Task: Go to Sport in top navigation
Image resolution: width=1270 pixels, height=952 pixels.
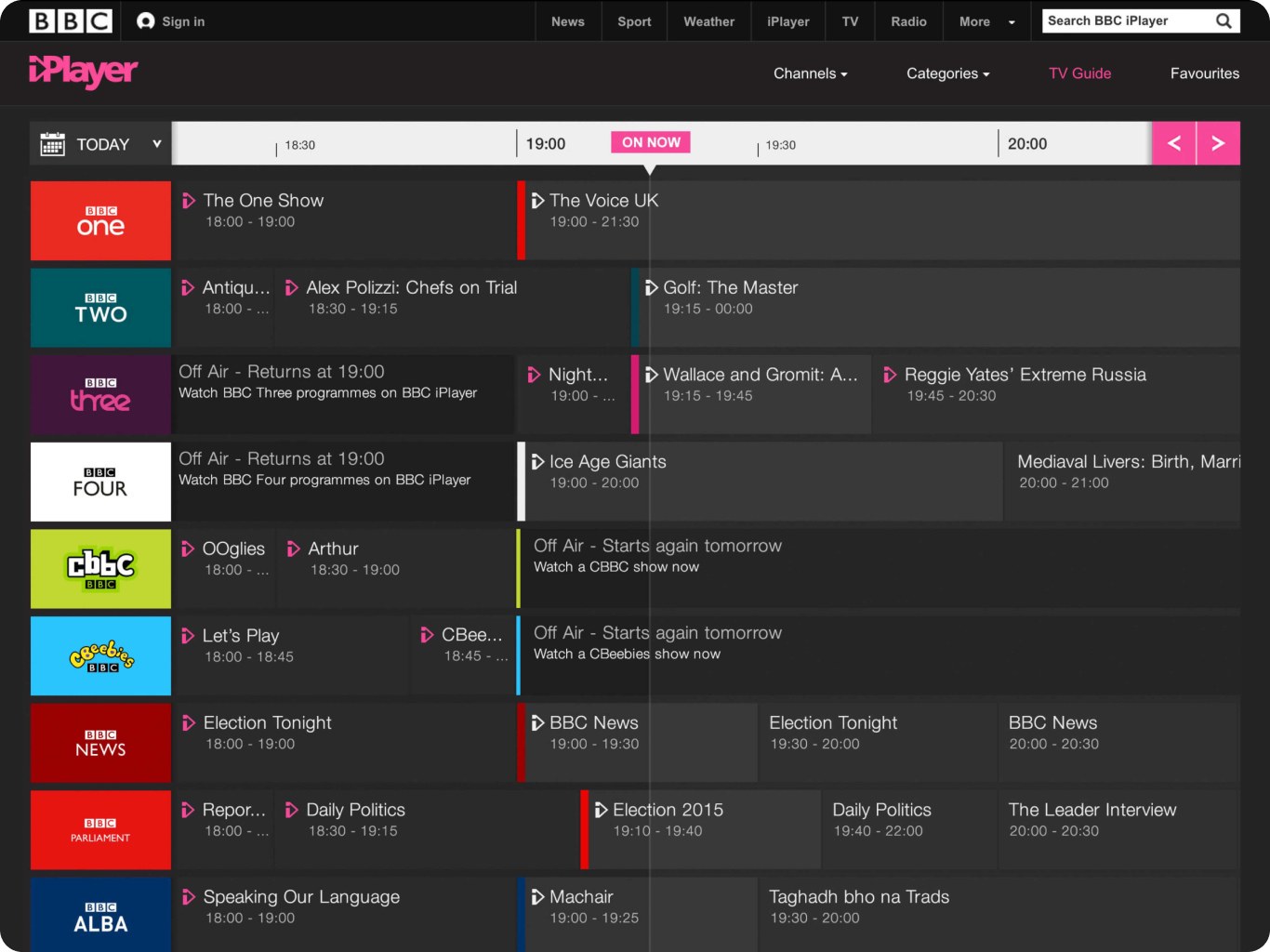Action: pos(634,21)
